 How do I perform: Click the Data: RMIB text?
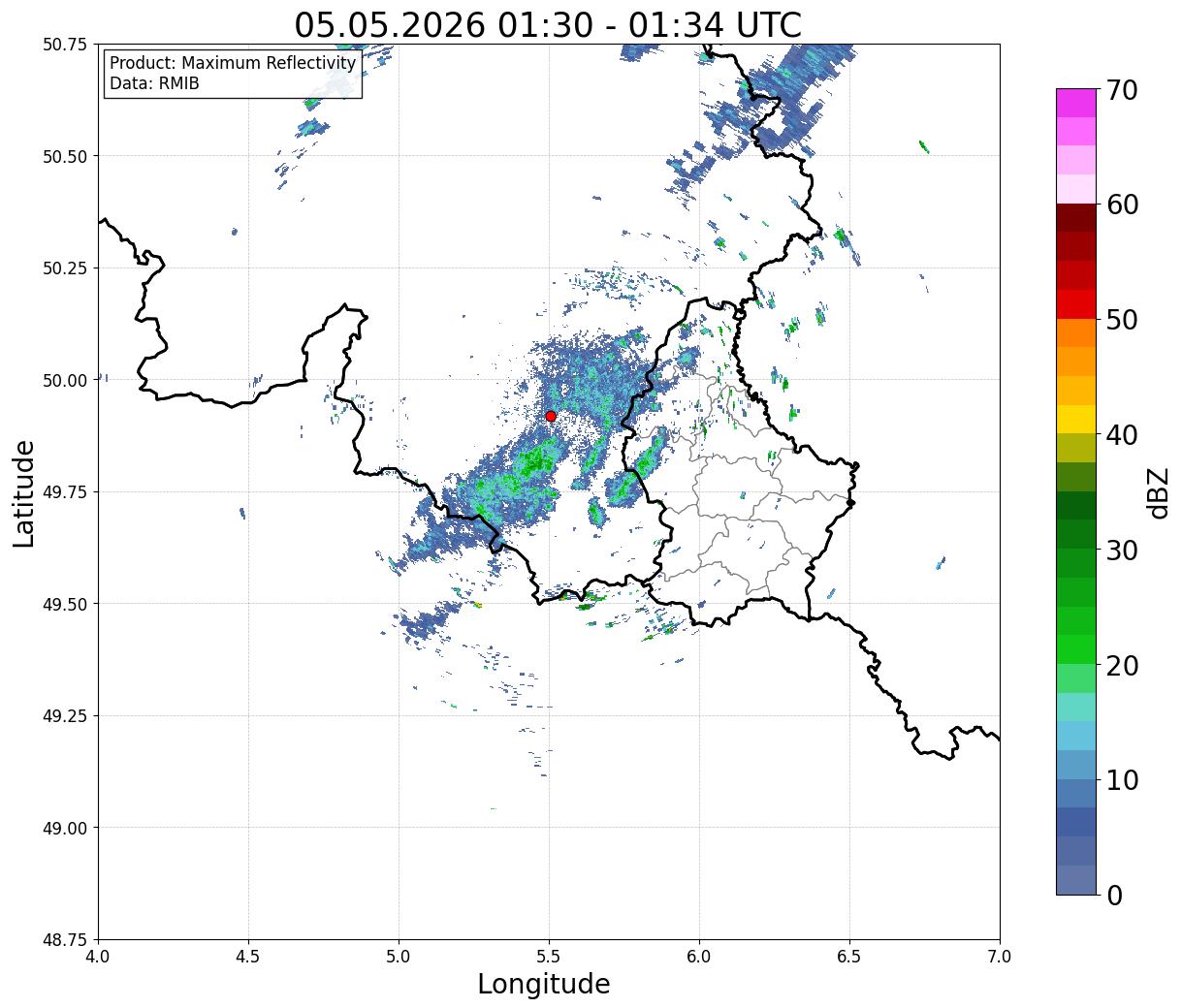(154, 83)
